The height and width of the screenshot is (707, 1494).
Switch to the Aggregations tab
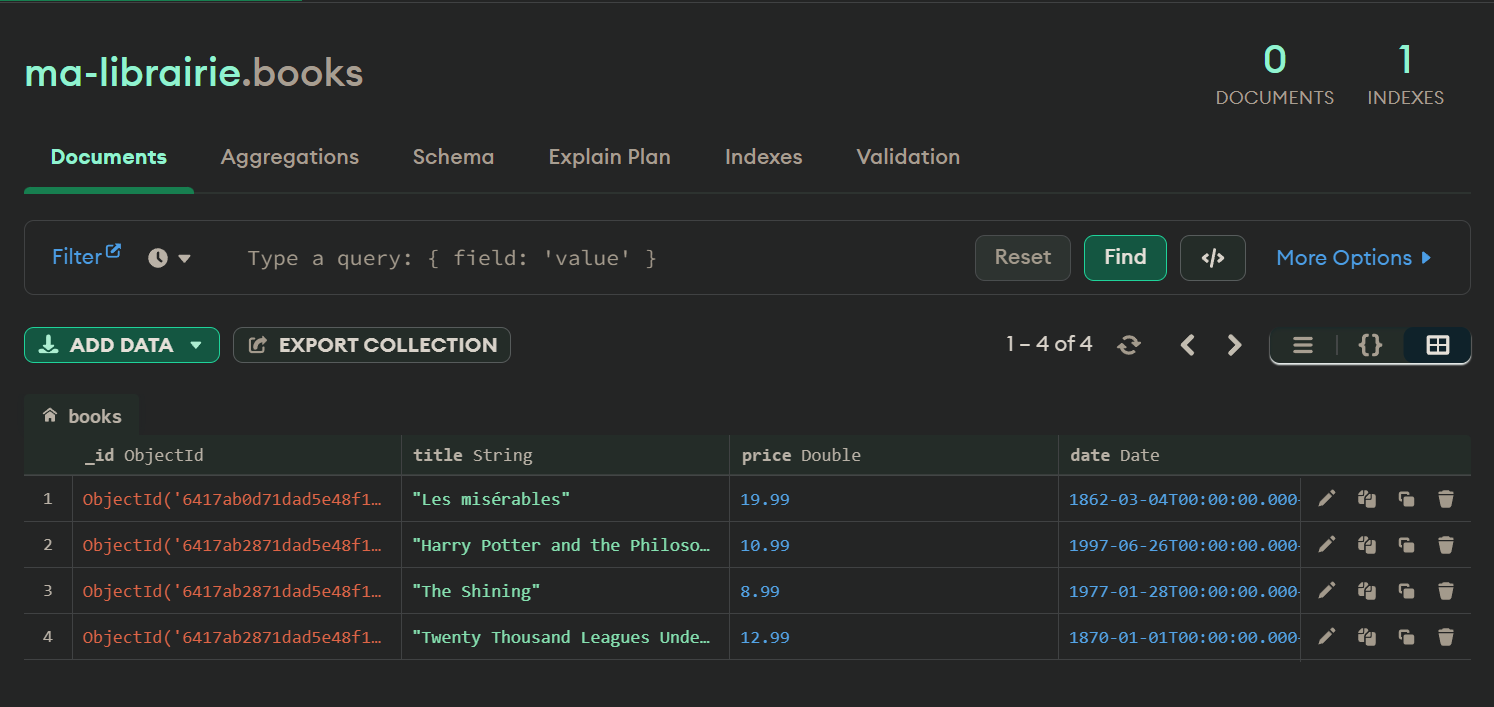(289, 157)
